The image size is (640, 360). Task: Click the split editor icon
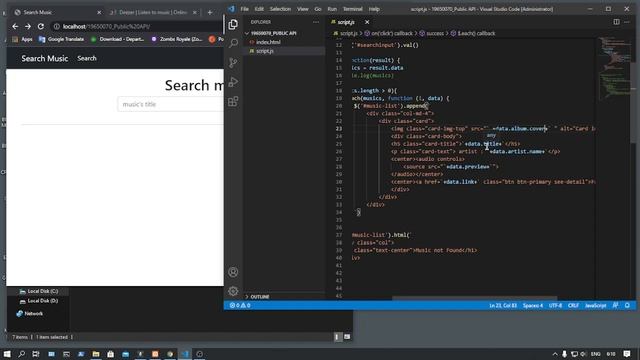pyautogui.click(x=616, y=22)
